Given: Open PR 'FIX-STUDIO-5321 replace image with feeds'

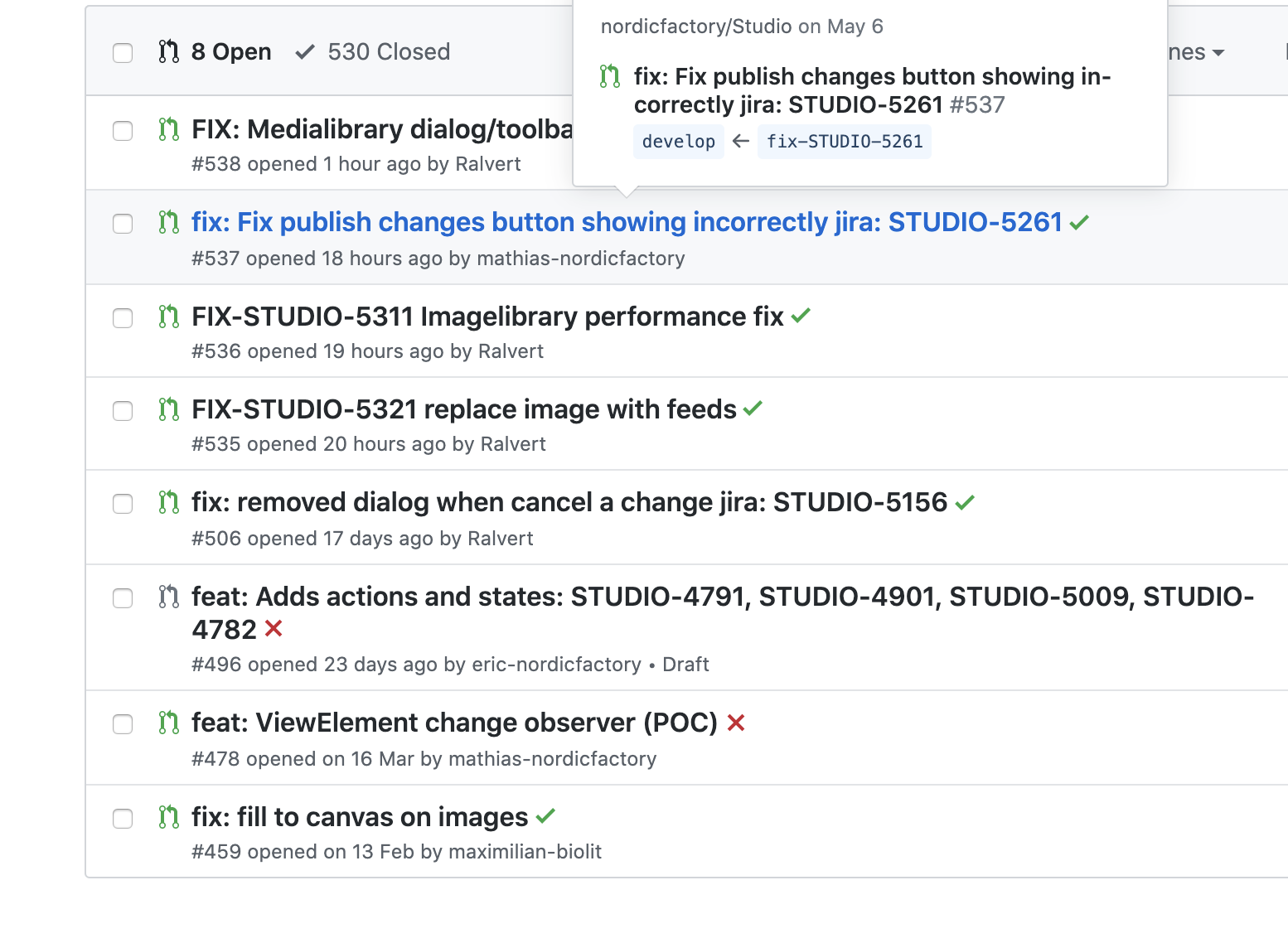Looking at the screenshot, I should click(464, 409).
